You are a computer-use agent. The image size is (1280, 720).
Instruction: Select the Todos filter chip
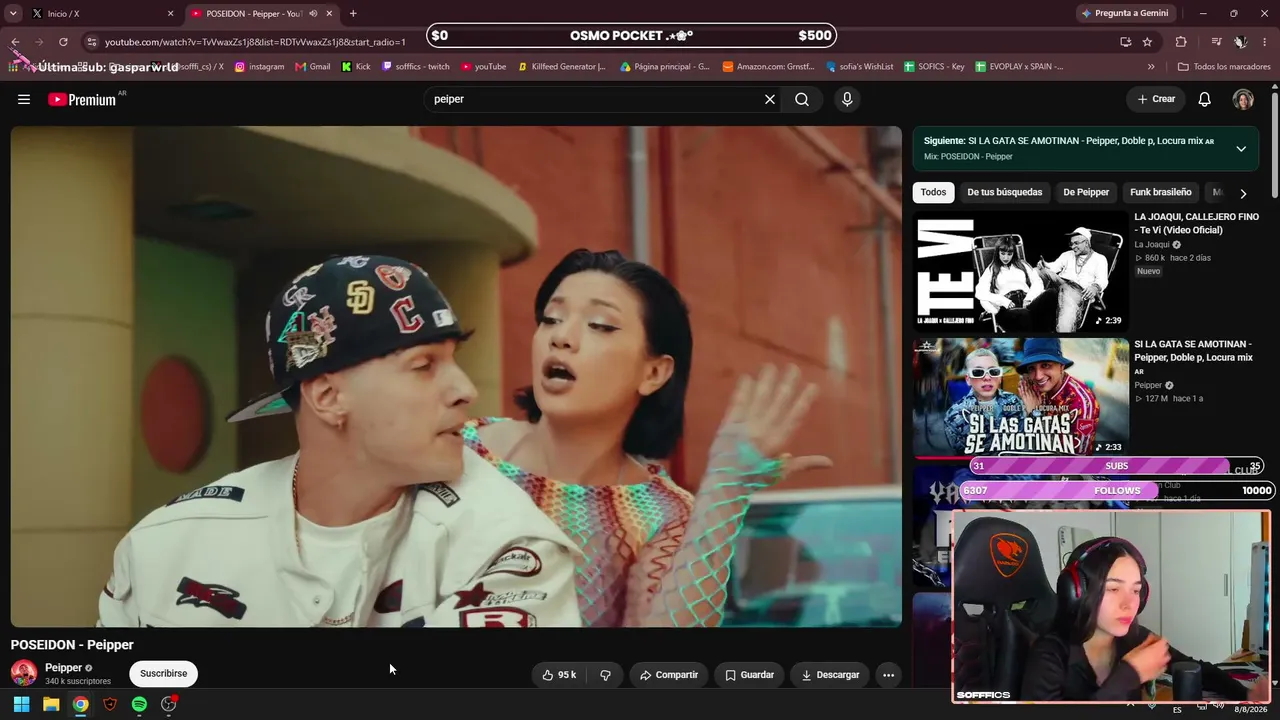[933, 192]
